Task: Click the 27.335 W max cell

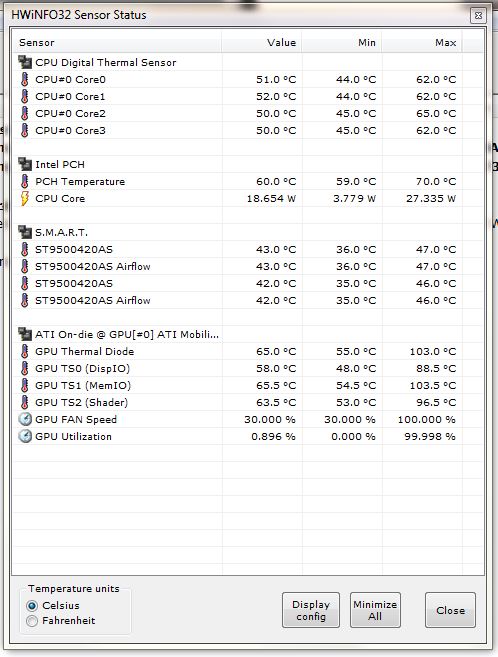Action: [x=431, y=199]
